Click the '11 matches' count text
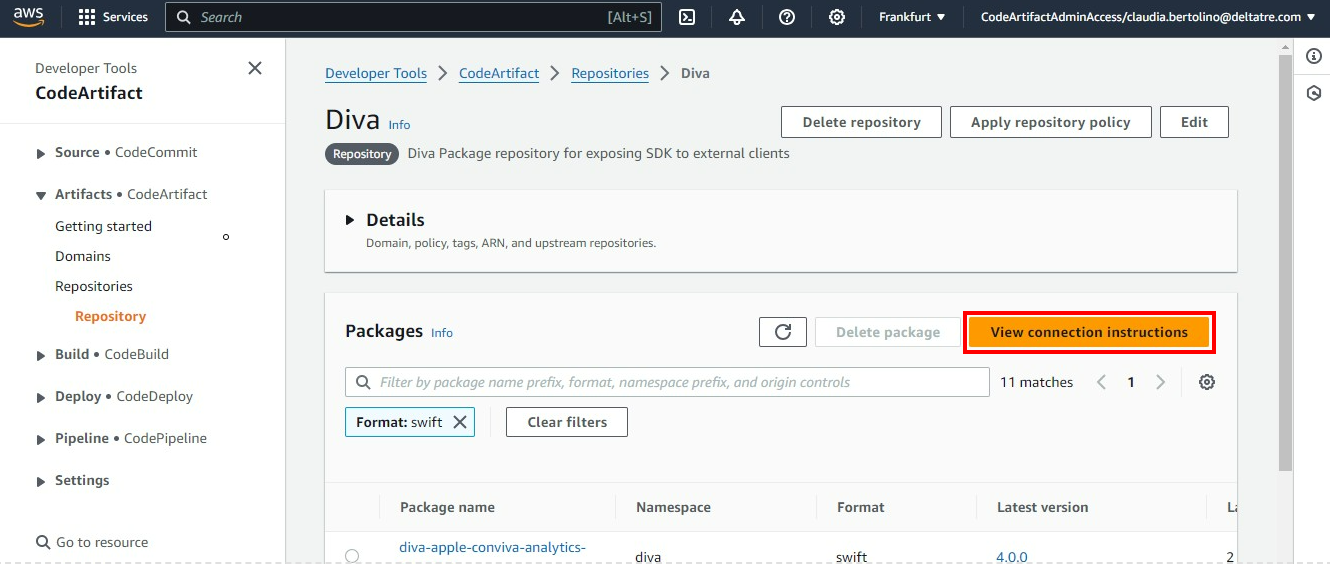The image size is (1330, 564). point(1036,382)
